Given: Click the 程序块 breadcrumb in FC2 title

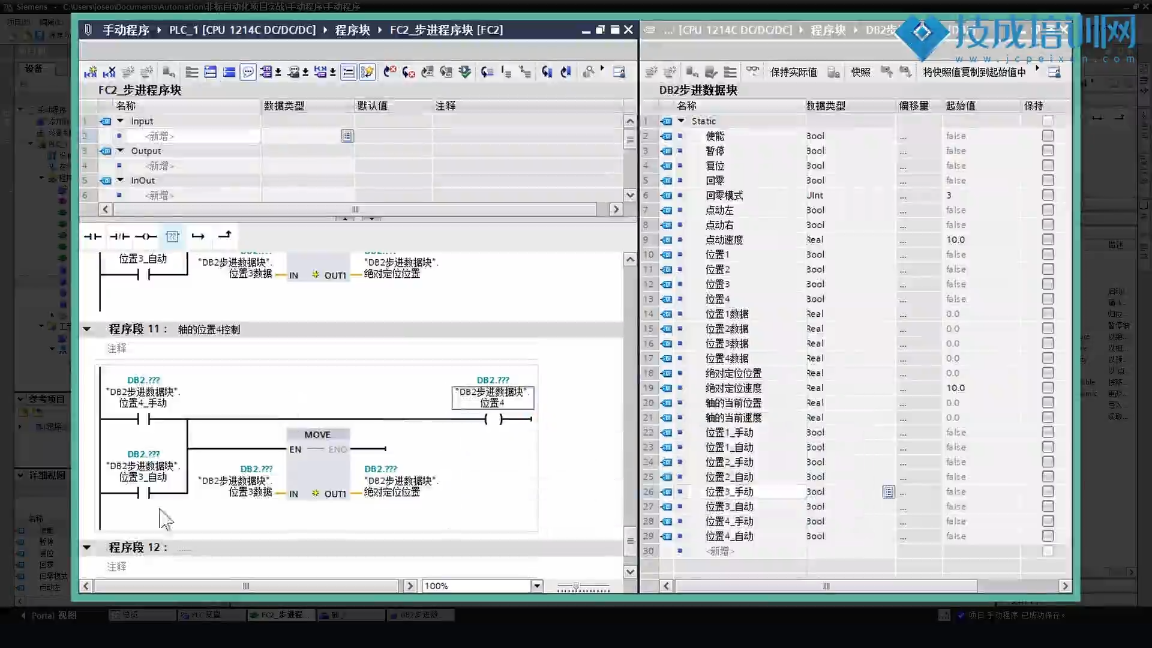Looking at the screenshot, I should (x=353, y=30).
